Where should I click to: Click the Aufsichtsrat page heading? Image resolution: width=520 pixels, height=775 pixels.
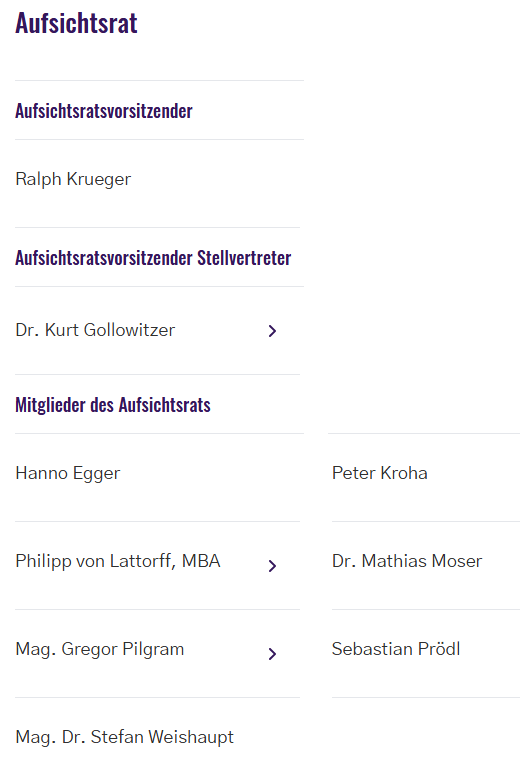(76, 23)
